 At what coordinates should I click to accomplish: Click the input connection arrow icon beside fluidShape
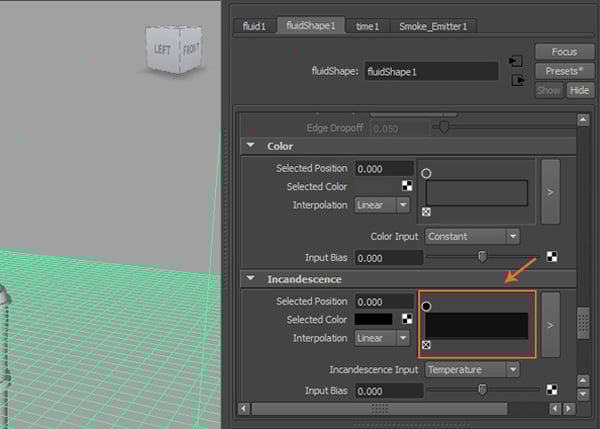[516, 61]
